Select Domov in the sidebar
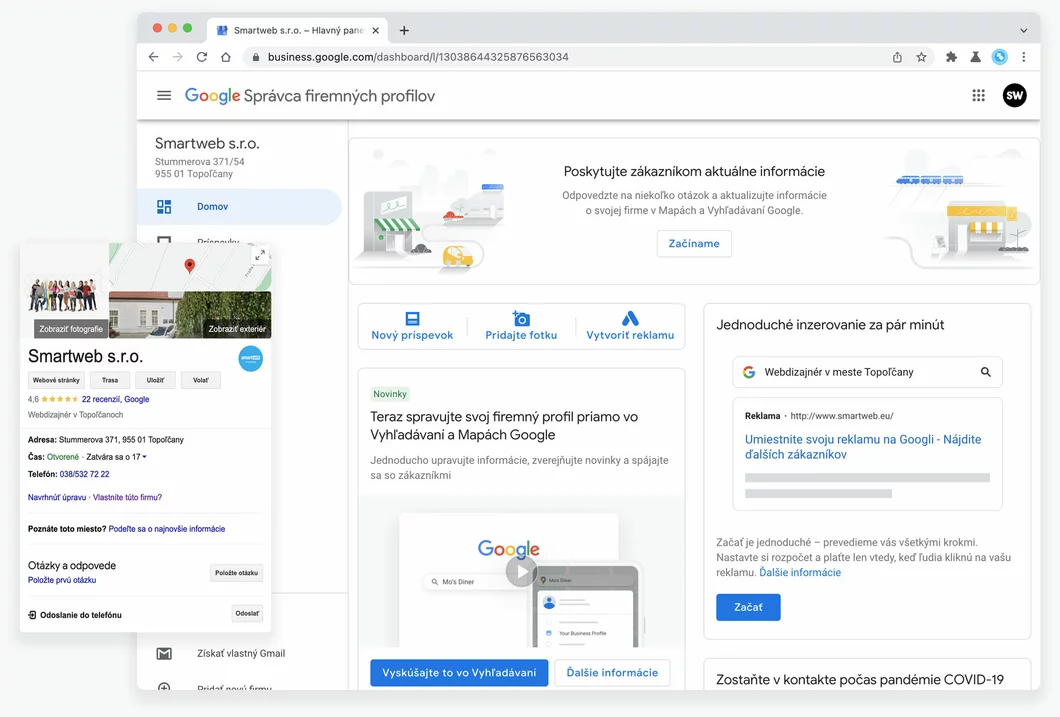The width and height of the screenshot is (1060, 717). pyautogui.click(x=239, y=207)
